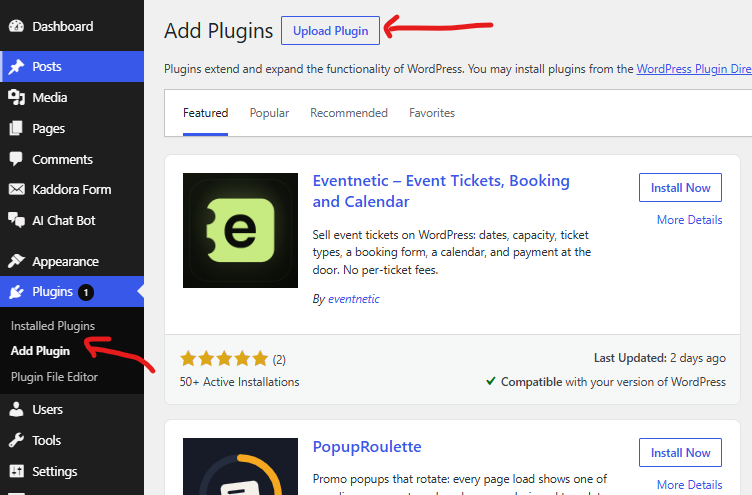Switch to the Popular tab
The height and width of the screenshot is (495, 752).
pyautogui.click(x=269, y=113)
